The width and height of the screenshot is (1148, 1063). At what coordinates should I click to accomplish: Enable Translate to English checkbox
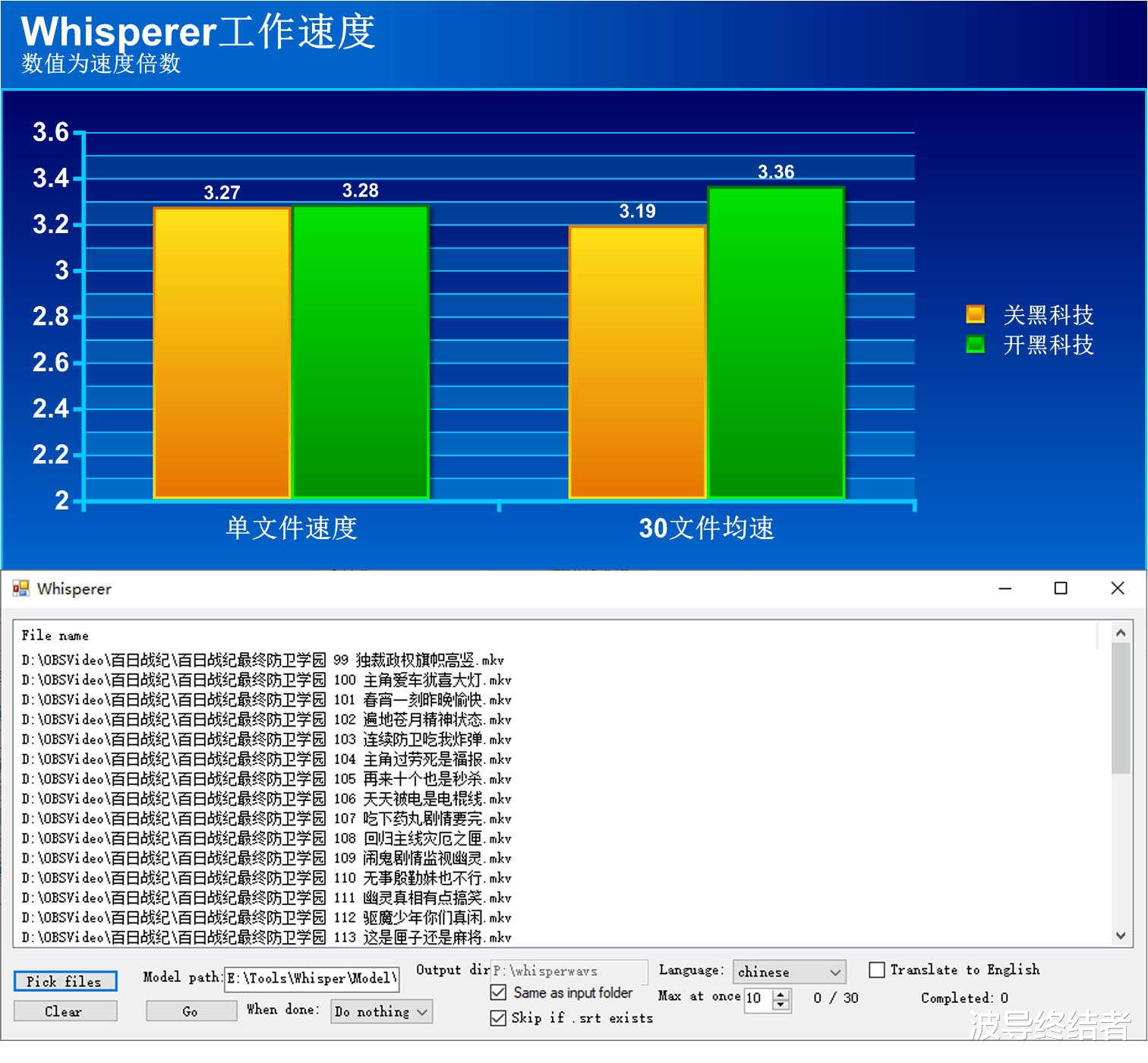[x=877, y=970]
